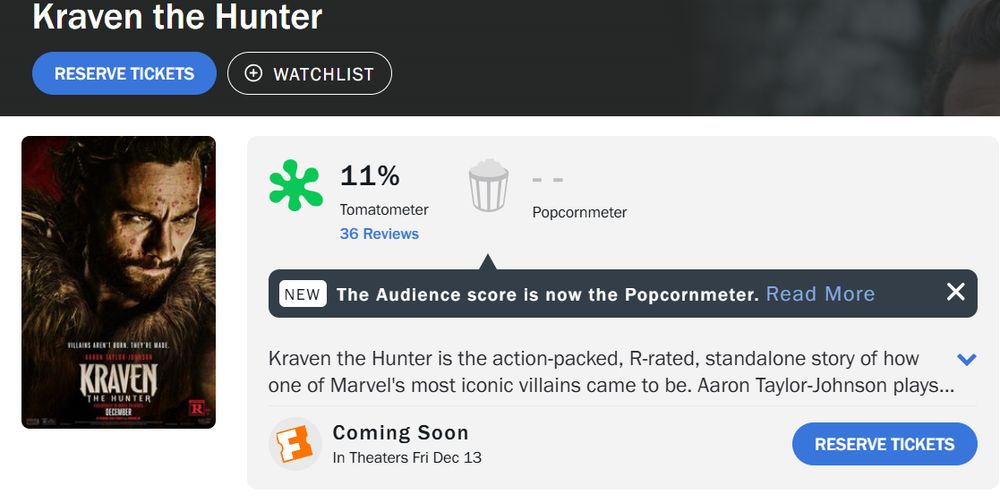Click the movie synopsis paragraph
Screen dimensions: 1000x502
(x=600, y=371)
